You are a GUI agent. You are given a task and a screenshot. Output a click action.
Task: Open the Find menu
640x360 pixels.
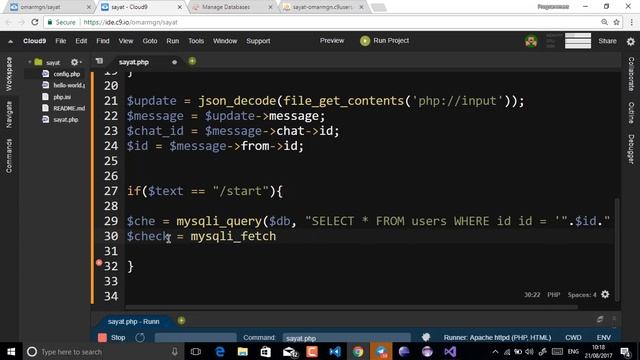103,41
